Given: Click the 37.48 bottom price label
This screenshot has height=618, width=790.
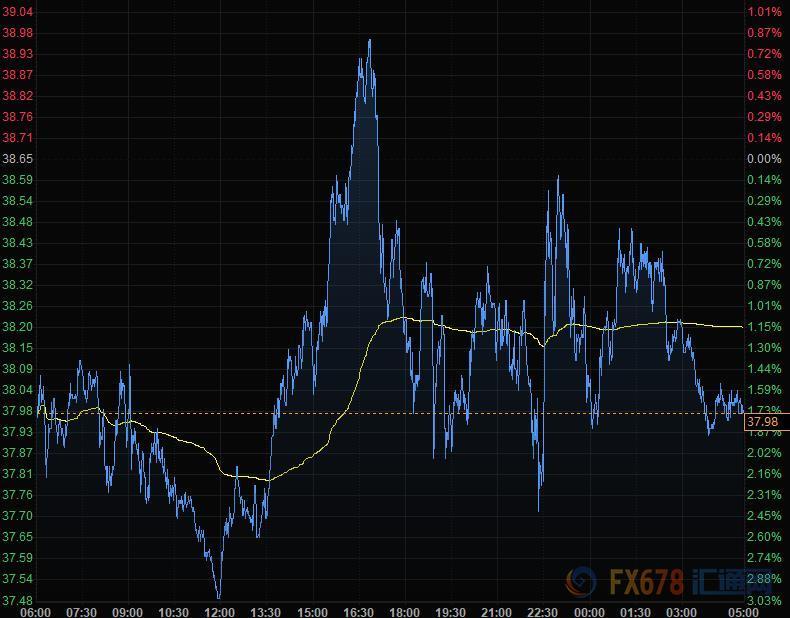Looking at the screenshot, I should [18, 600].
